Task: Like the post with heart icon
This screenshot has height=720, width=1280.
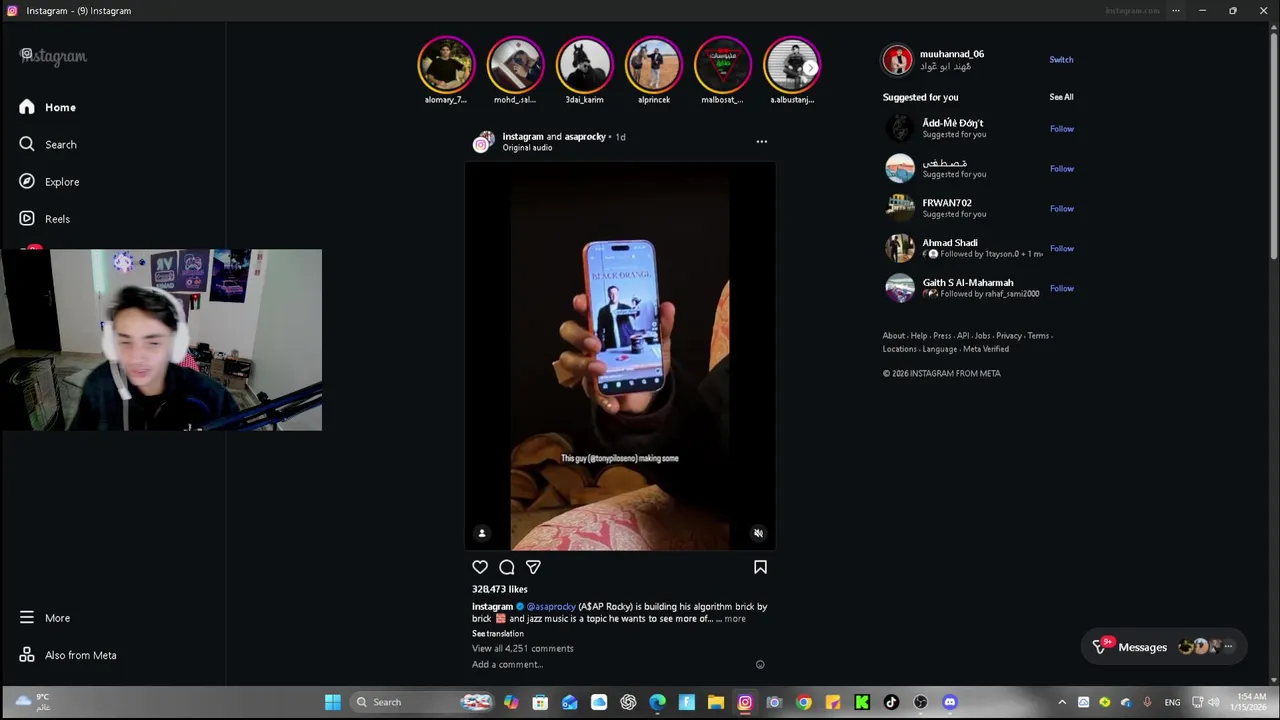Action: (x=480, y=567)
